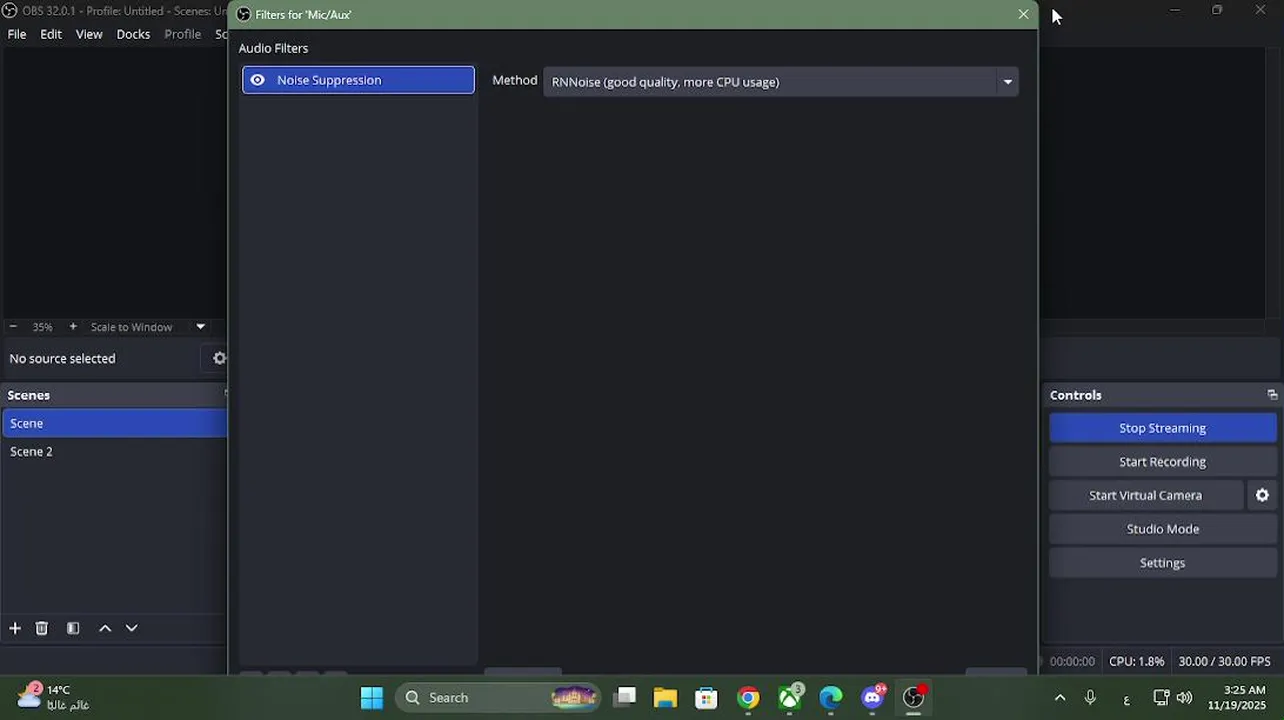Select the Noise Suppression filter row
Image resolution: width=1284 pixels, height=720 pixels.
point(358,80)
